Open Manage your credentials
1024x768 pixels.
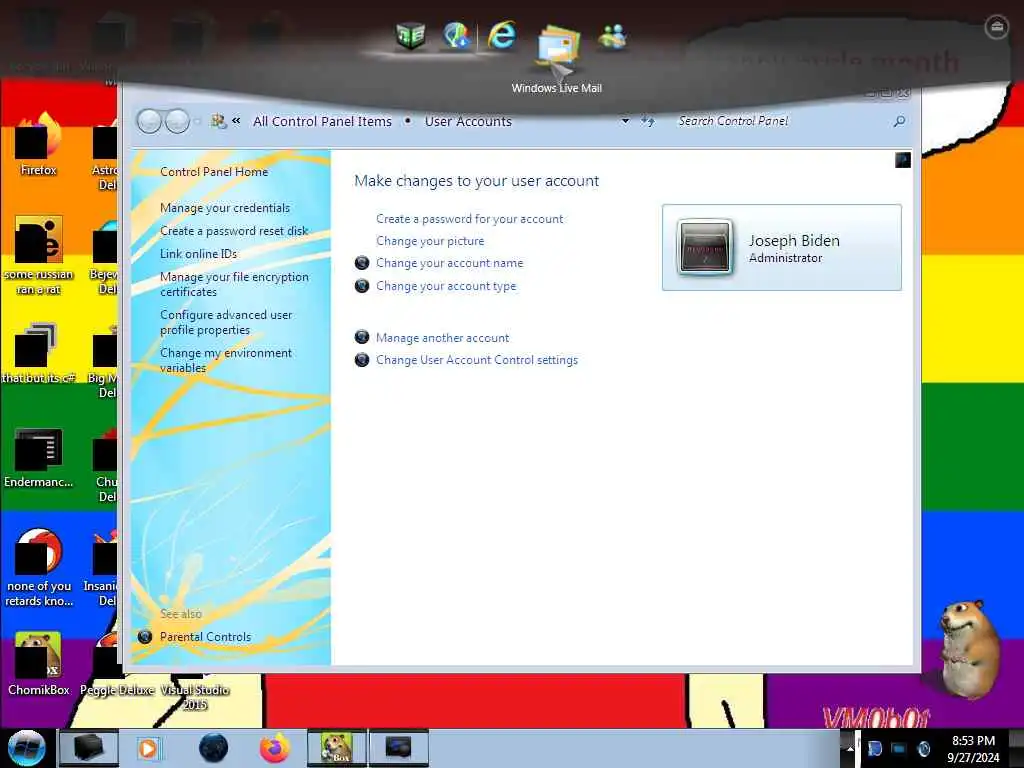click(225, 208)
